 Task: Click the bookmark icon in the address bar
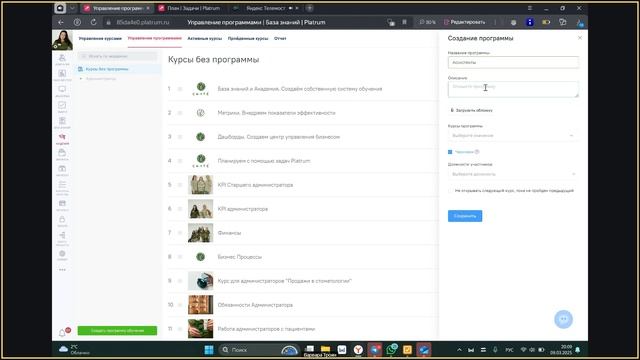click(404, 22)
